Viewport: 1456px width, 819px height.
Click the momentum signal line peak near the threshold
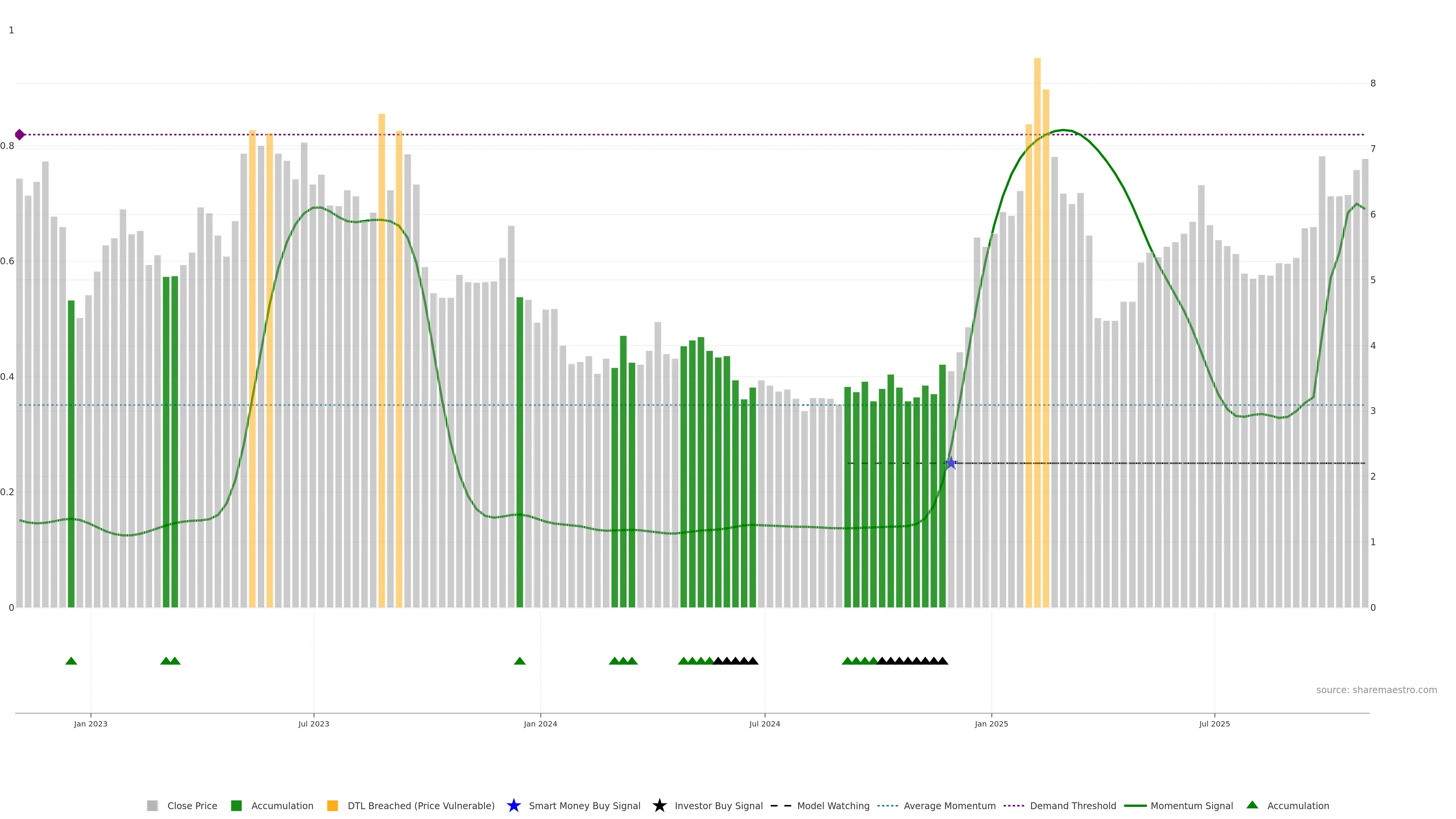coord(1064,130)
